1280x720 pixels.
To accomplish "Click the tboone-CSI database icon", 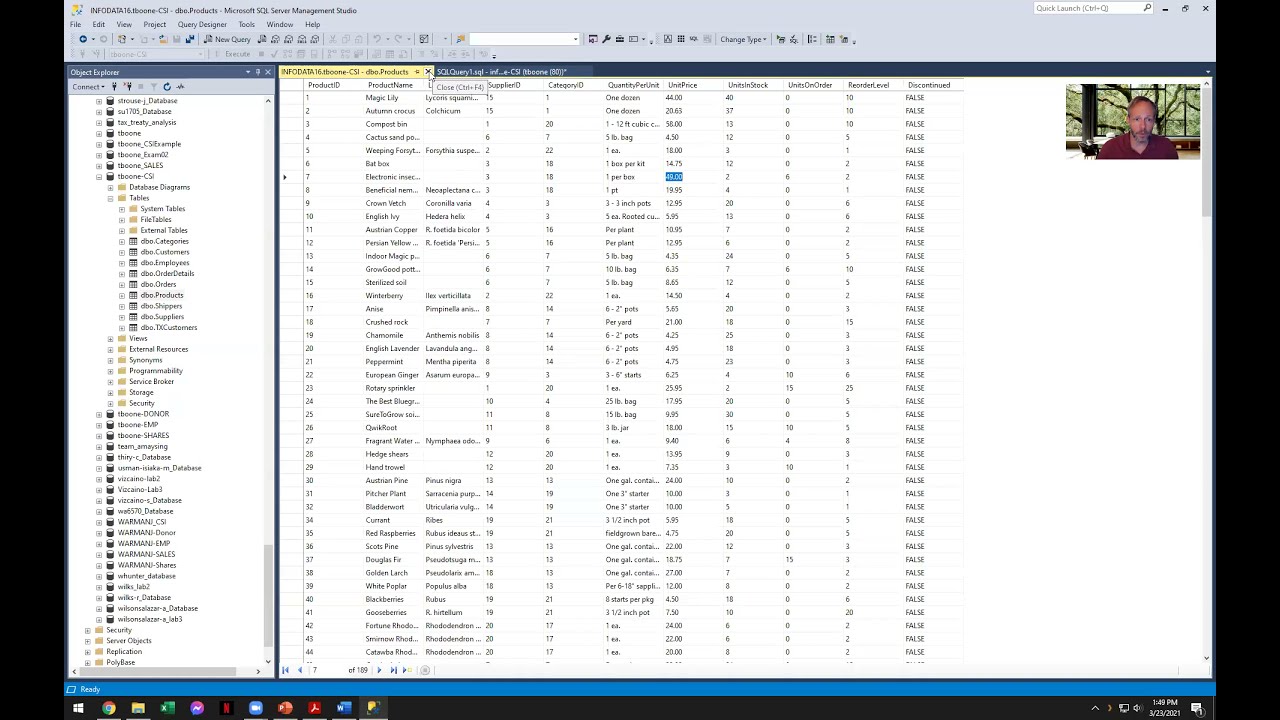I will [110, 176].
